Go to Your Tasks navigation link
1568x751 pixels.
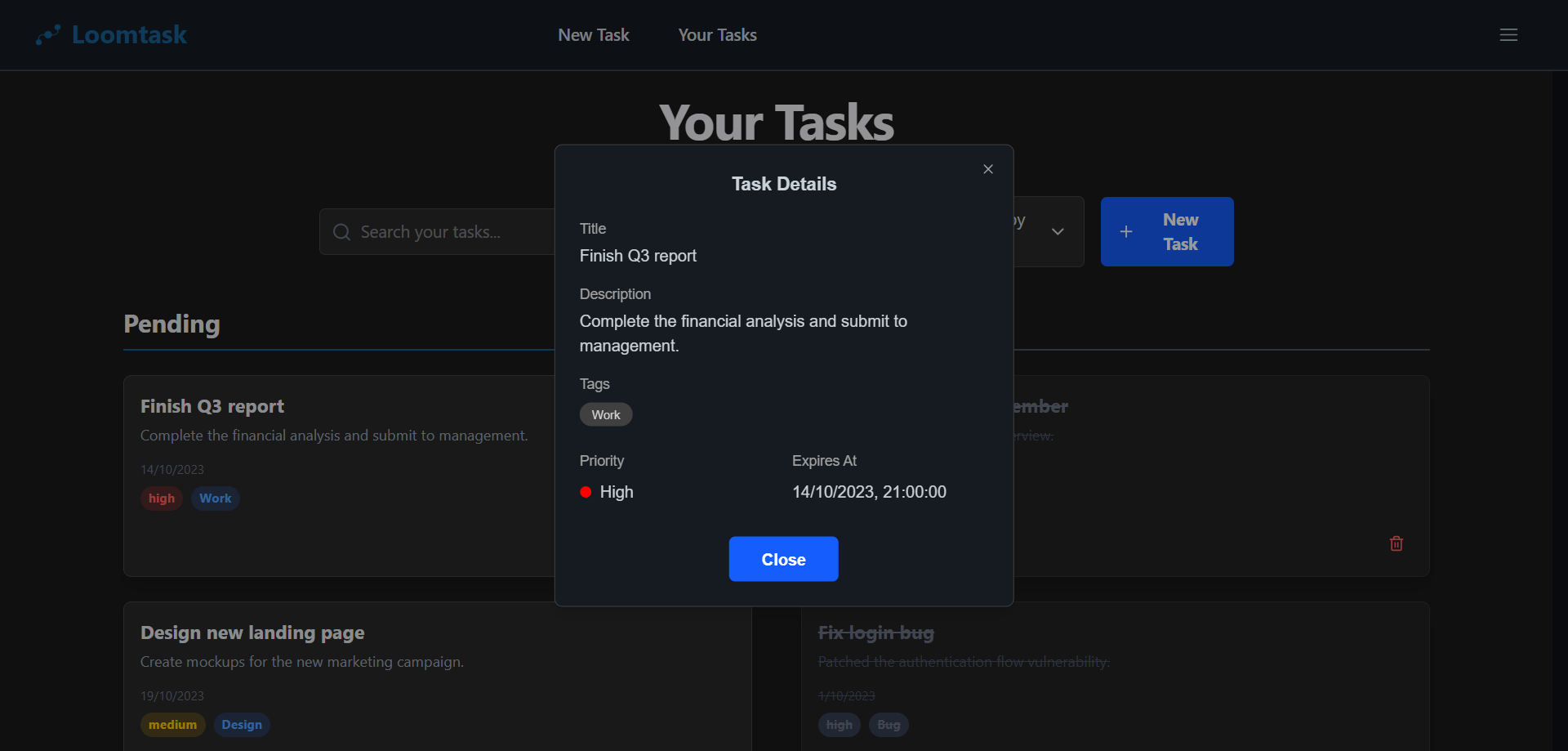717,35
